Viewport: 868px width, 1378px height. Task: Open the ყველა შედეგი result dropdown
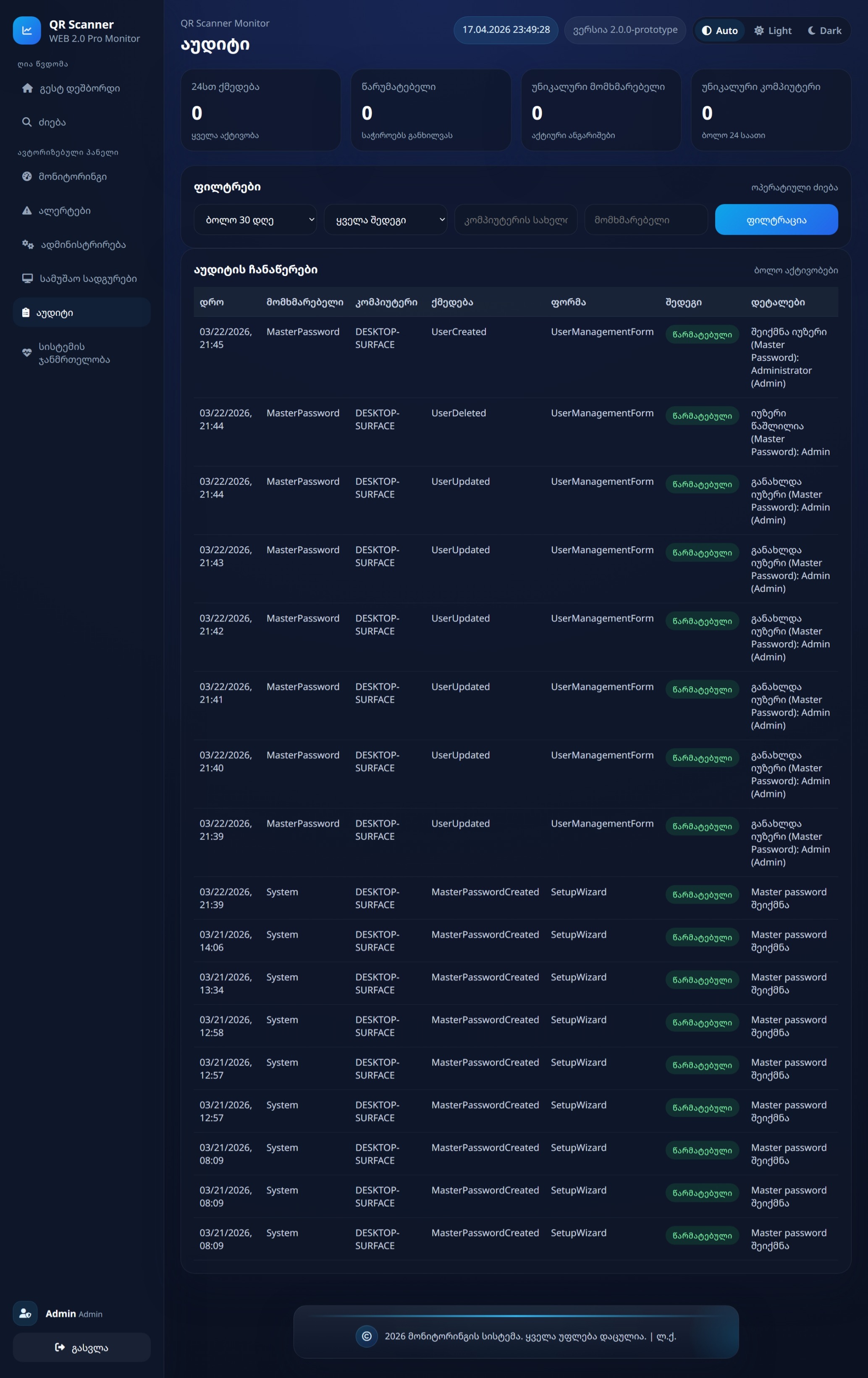[385, 220]
